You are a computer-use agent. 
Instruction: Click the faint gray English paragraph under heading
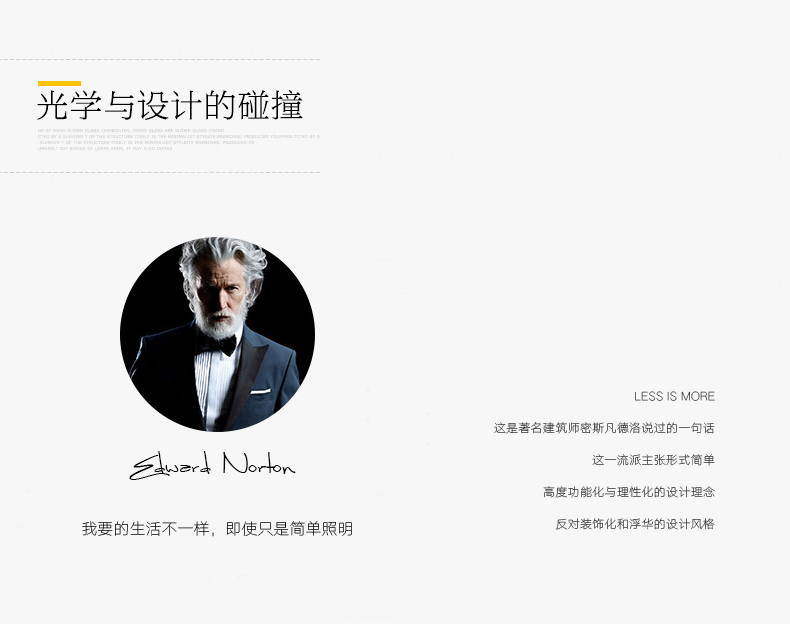click(179, 140)
